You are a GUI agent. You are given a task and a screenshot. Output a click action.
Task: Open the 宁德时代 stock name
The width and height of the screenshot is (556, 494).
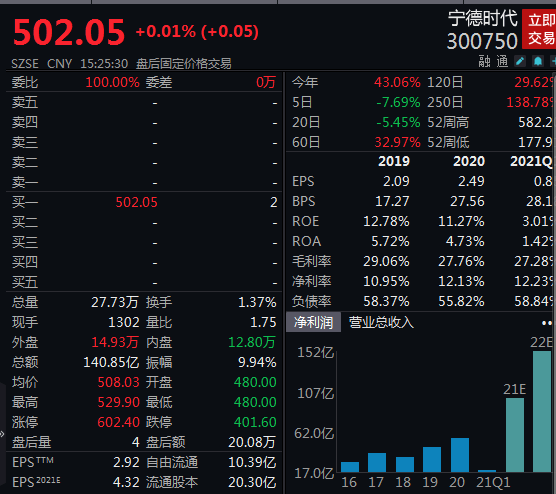482,18
